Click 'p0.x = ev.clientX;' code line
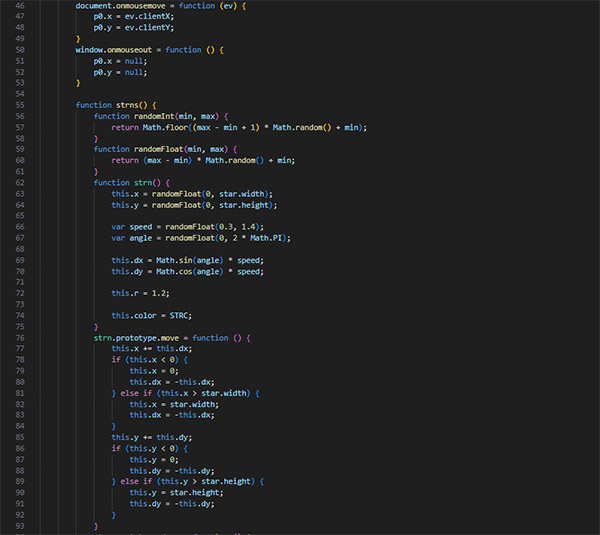Viewport: 600px width, 535px height. click(134, 16)
